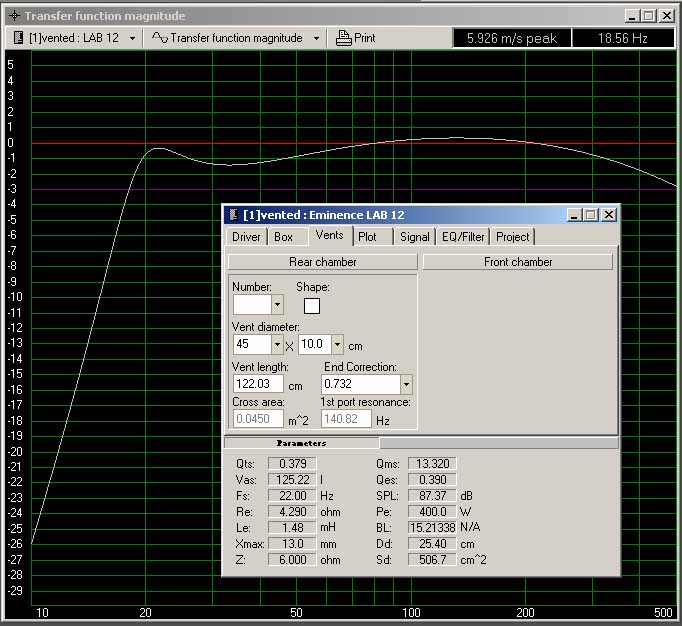Click the SPL value 87.37
The image size is (682, 626).
[x=432, y=496]
